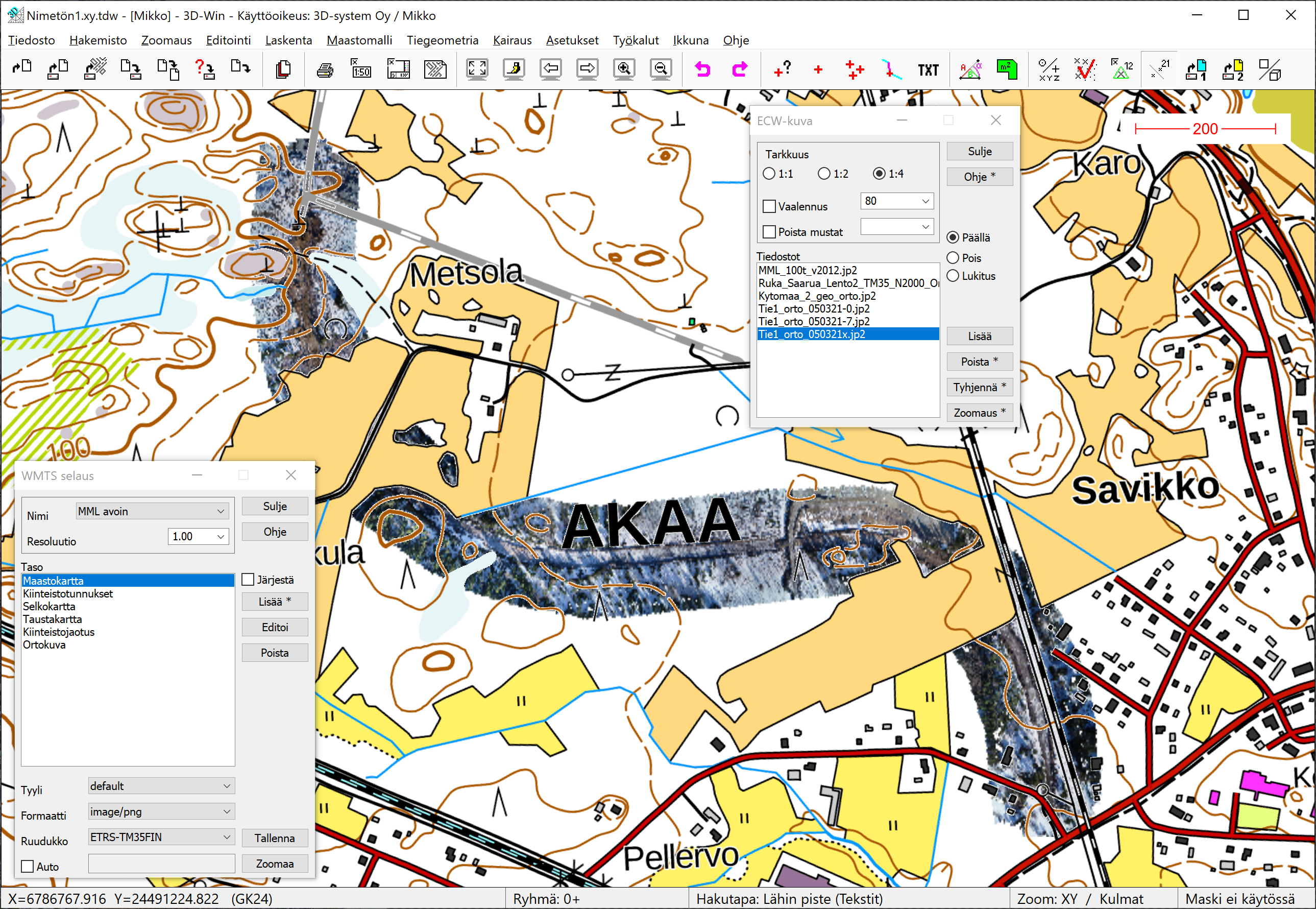Enable the Vaalennus checkbox
Screen dimensions: 1316x909
tap(770, 206)
